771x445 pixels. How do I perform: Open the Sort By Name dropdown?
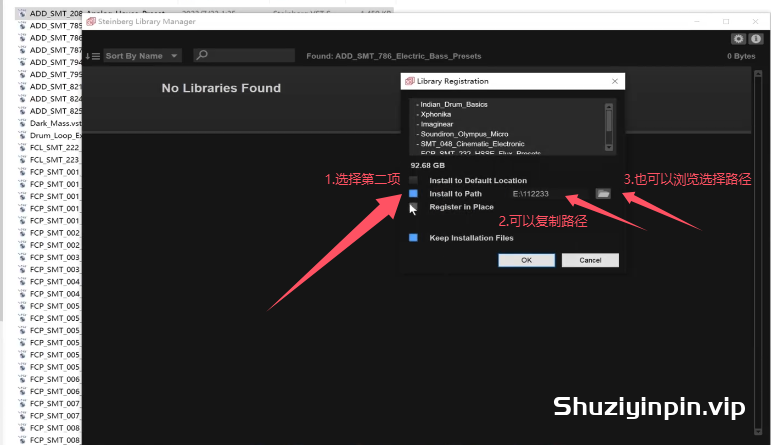tap(143, 56)
